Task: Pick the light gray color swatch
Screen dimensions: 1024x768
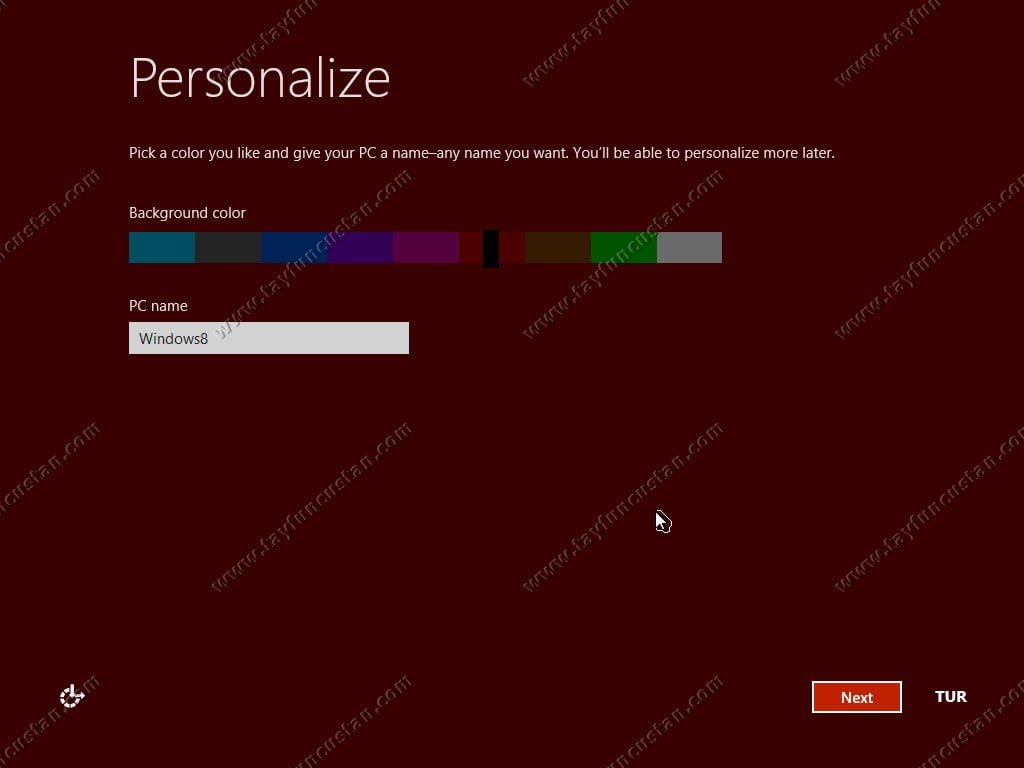Action: point(689,247)
